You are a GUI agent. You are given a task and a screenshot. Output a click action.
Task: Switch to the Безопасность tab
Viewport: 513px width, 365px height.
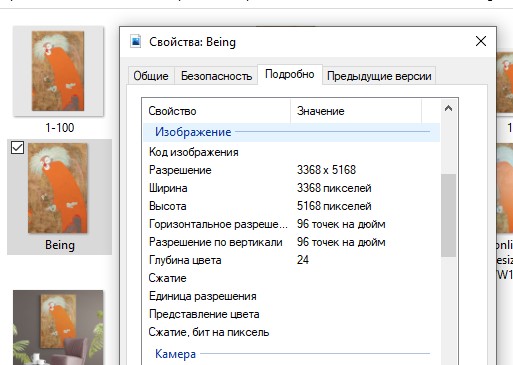tap(216, 76)
